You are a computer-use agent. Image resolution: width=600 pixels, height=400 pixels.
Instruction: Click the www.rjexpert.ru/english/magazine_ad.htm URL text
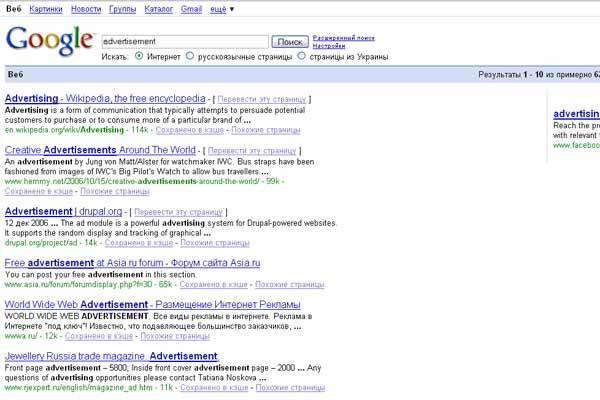(x=78, y=388)
